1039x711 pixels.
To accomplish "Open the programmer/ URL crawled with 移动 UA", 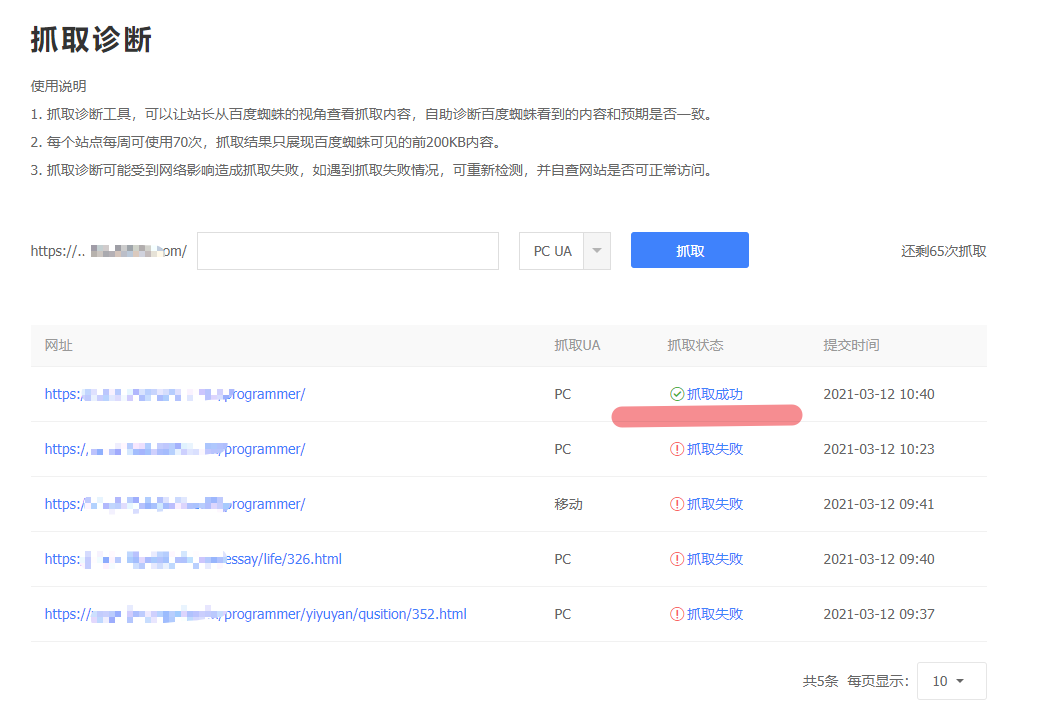I will point(175,504).
